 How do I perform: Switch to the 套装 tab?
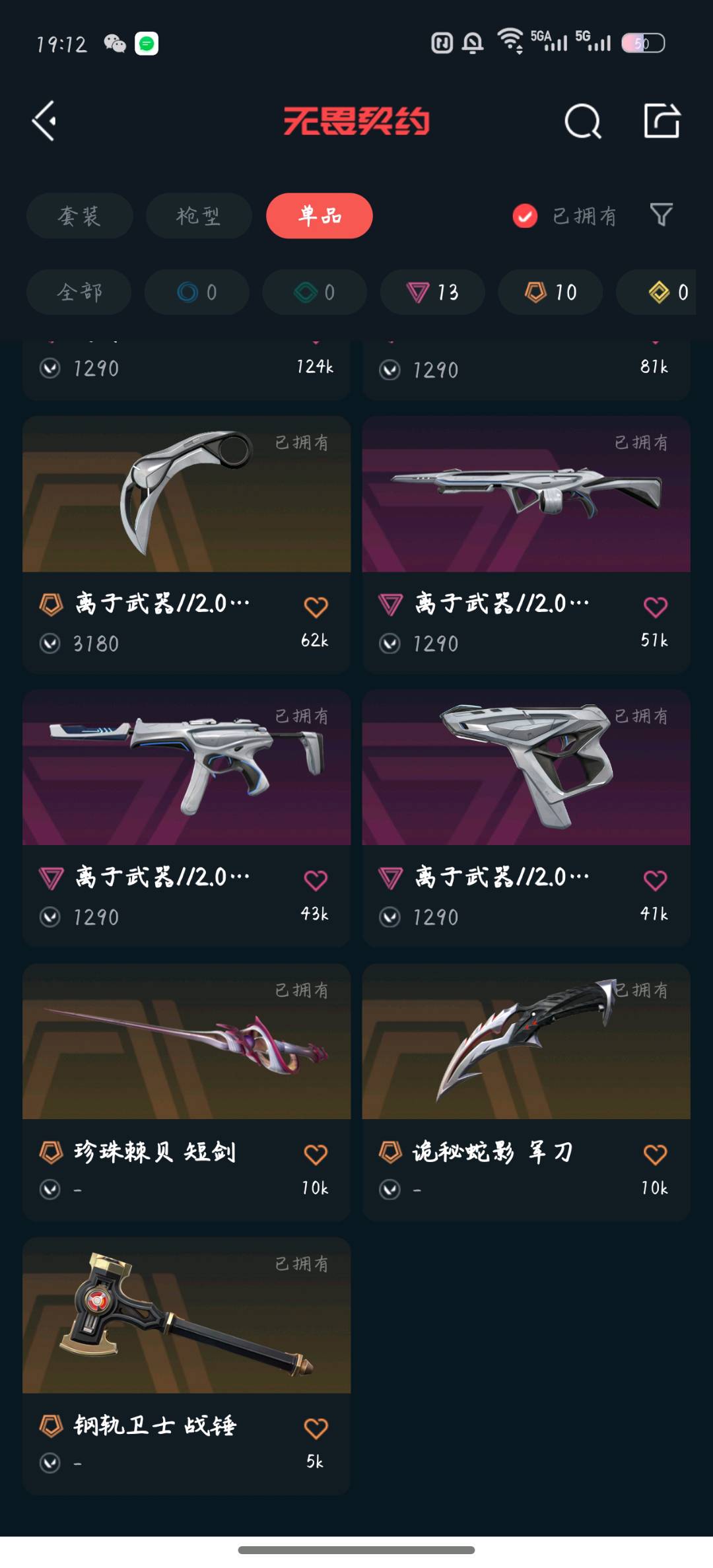click(80, 216)
